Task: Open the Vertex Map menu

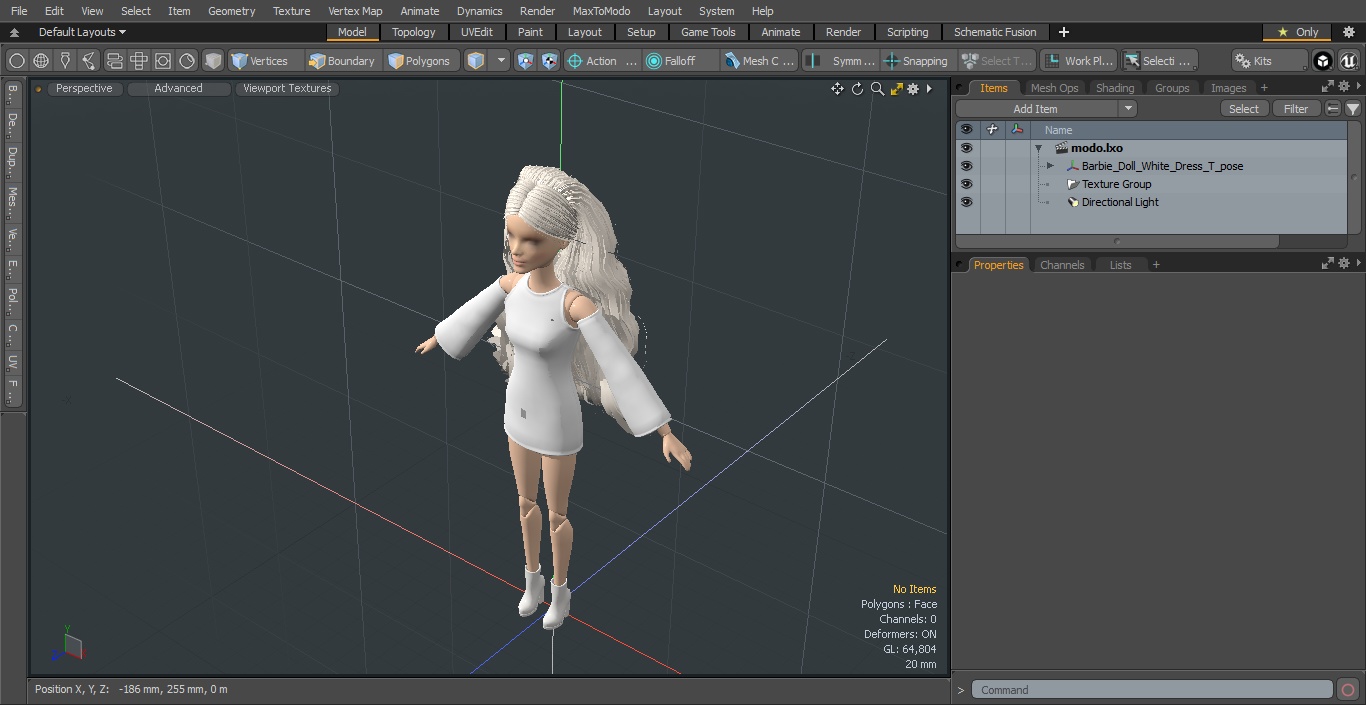Action: pyautogui.click(x=355, y=11)
